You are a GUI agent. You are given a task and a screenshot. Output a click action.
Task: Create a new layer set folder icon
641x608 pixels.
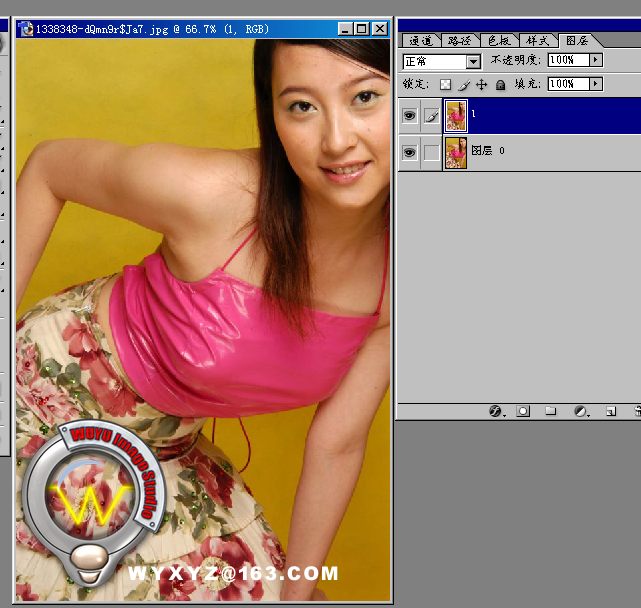pyautogui.click(x=551, y=411)
